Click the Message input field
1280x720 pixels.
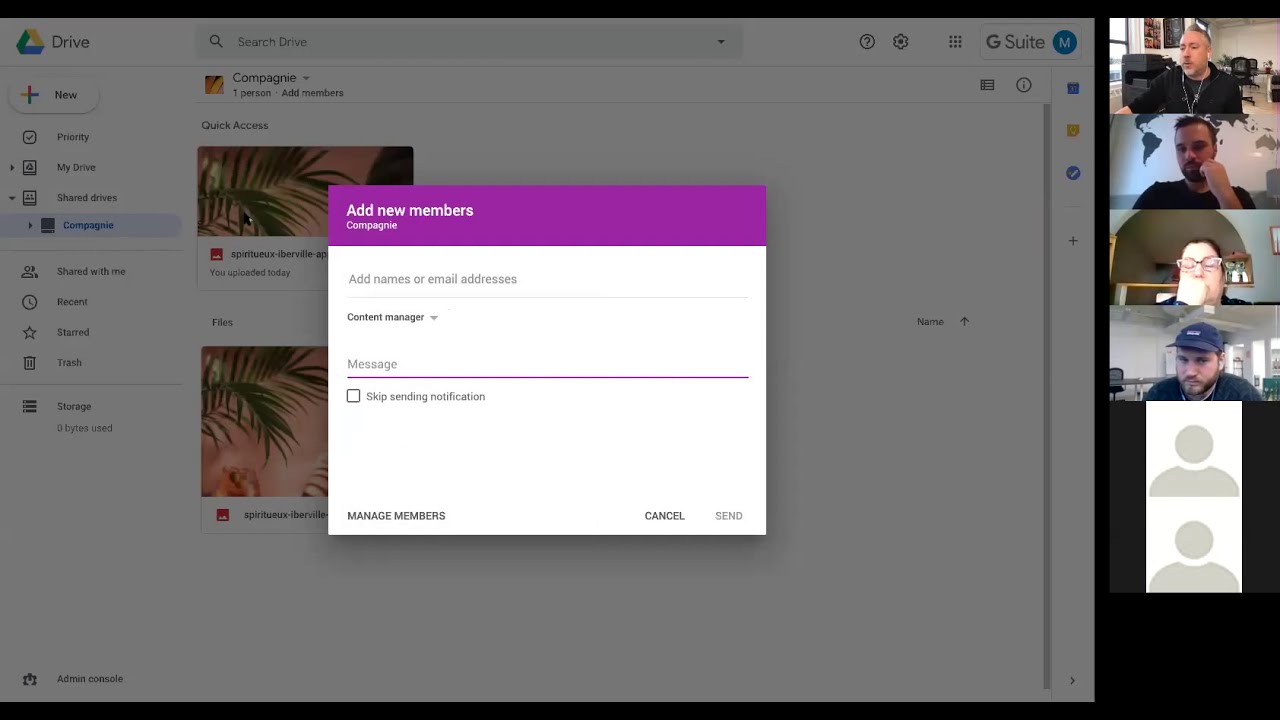click(547, 364)
